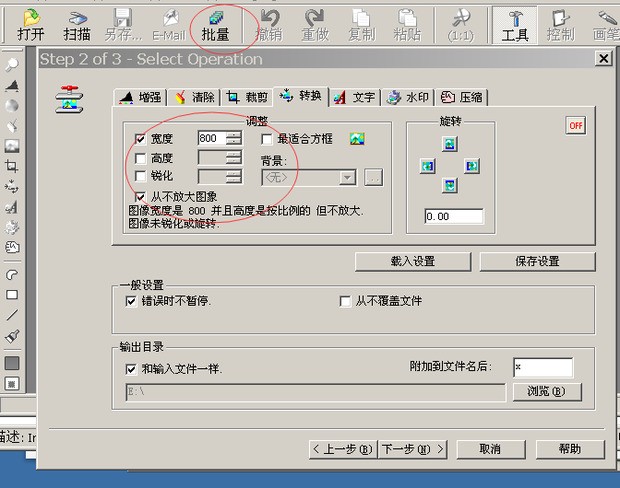Switch to the 水印 (Watermark) tab

[x=408, y=97]
